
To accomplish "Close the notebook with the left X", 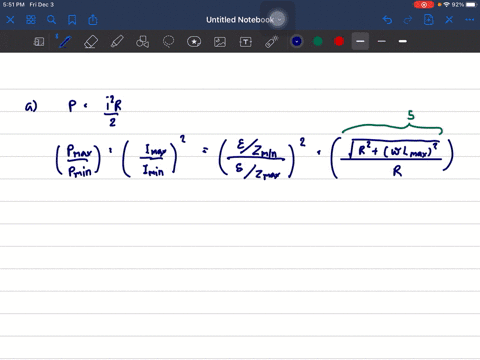I will coord(10,20).
